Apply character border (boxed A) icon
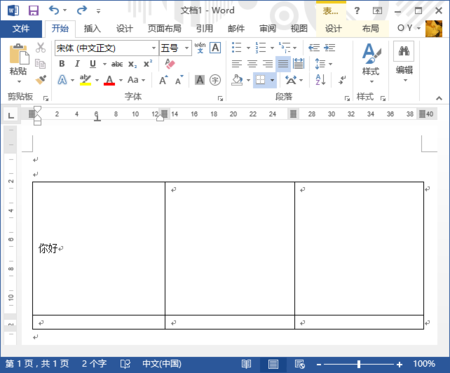The image size is (450, 373). (215, 48)
